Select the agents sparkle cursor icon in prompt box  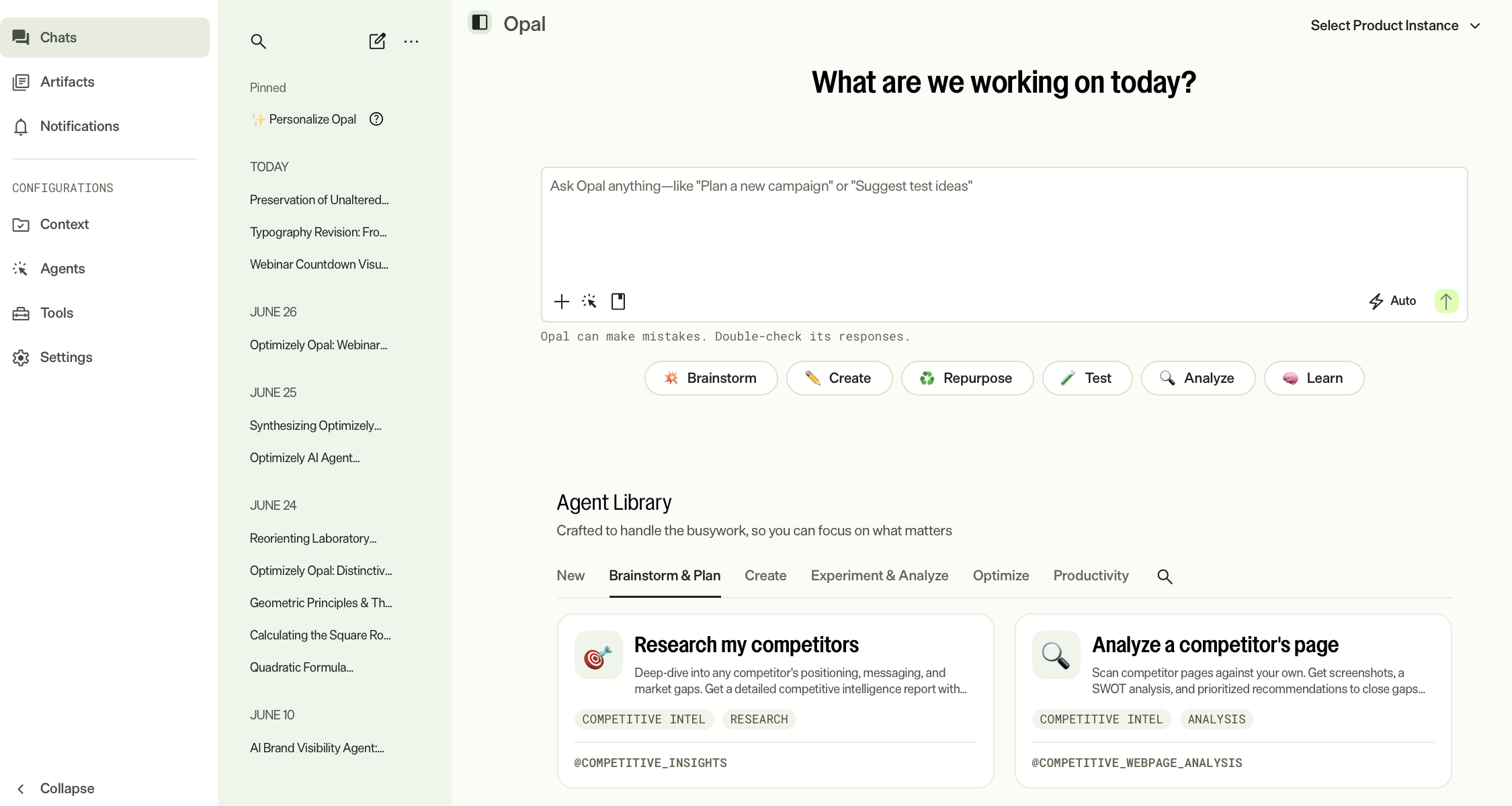589,301
